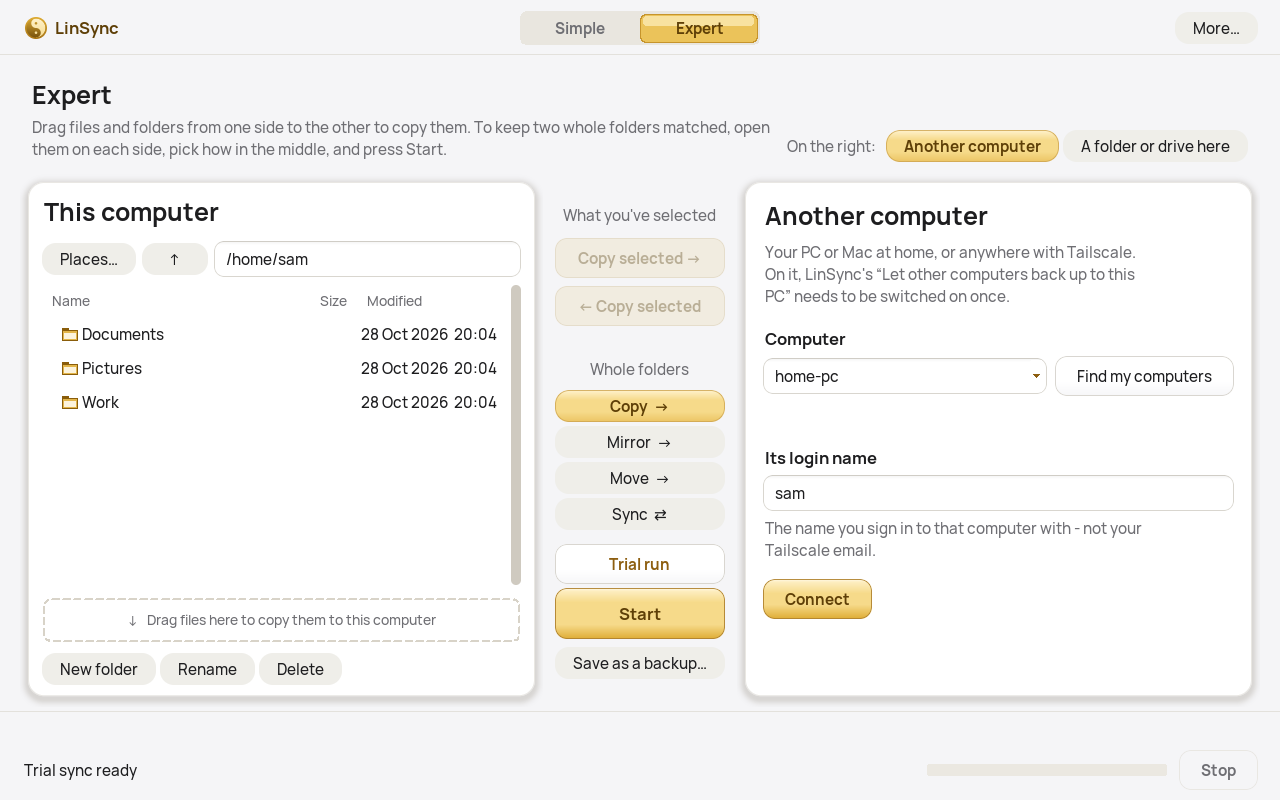Click Save as a backup…
The height and width of the screenshot is (800, 1280).
(640, 663)
